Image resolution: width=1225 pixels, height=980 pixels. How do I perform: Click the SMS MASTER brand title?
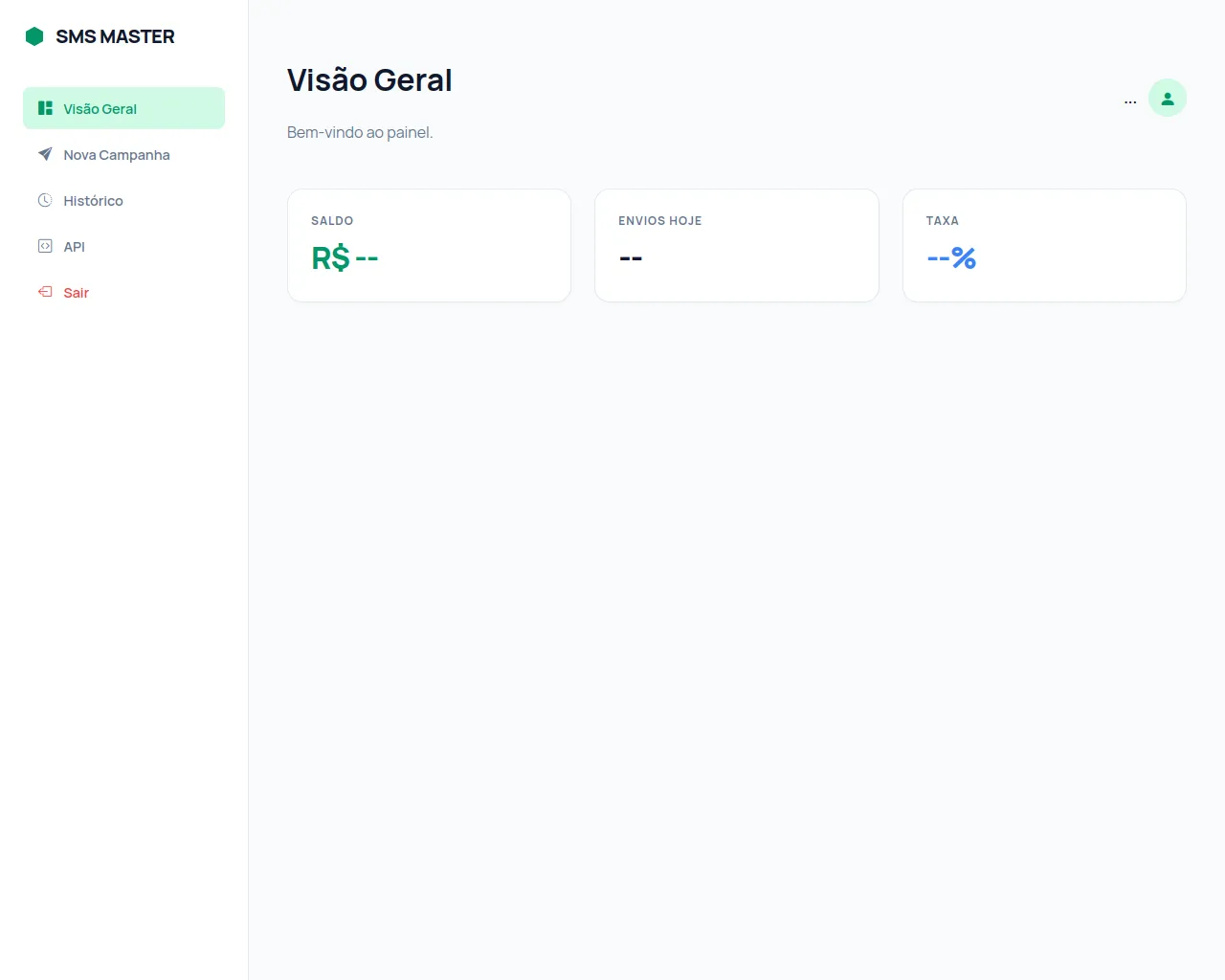point(115,36)
